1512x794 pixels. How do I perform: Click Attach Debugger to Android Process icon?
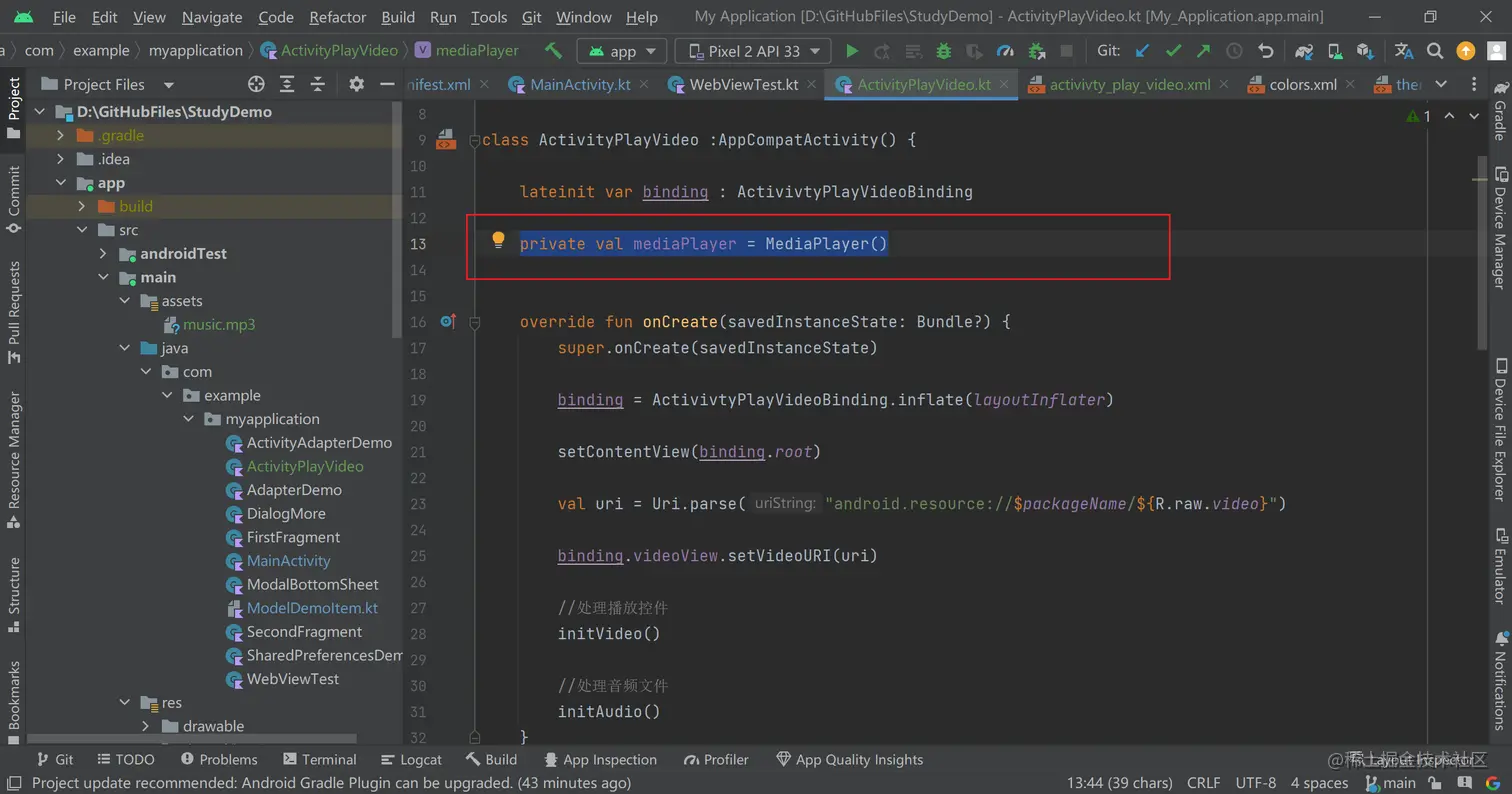tap(1037, 51)
